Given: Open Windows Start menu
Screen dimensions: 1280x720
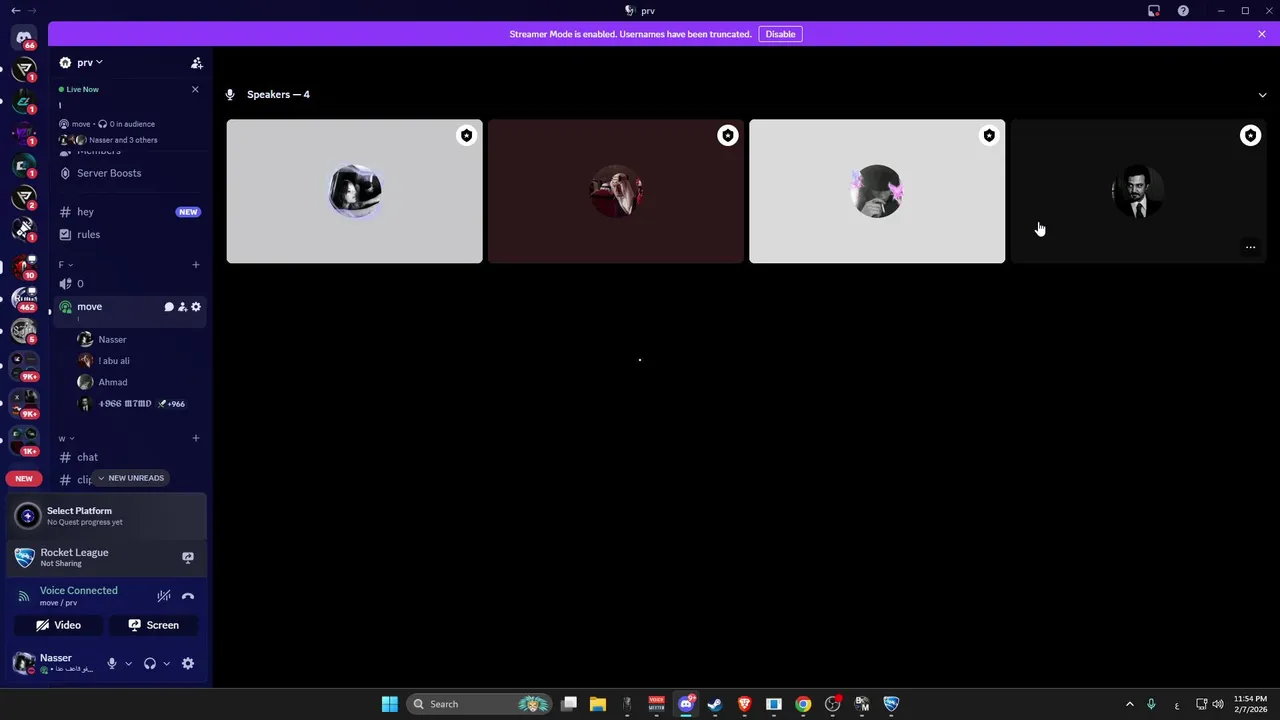Looking at the screenshot, I should (x=390, y=704).
